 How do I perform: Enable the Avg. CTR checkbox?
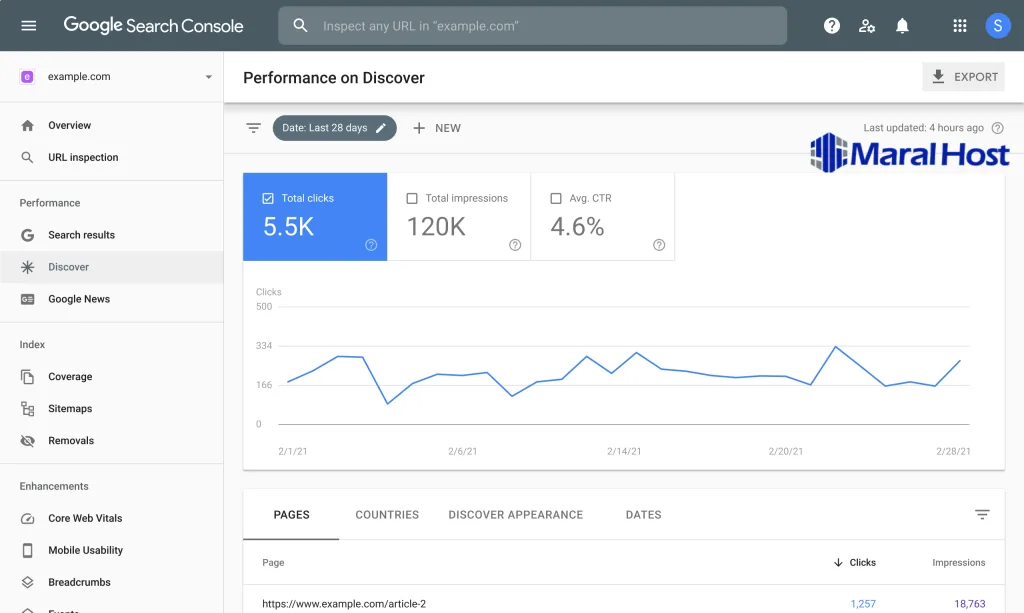click(556, 198)
